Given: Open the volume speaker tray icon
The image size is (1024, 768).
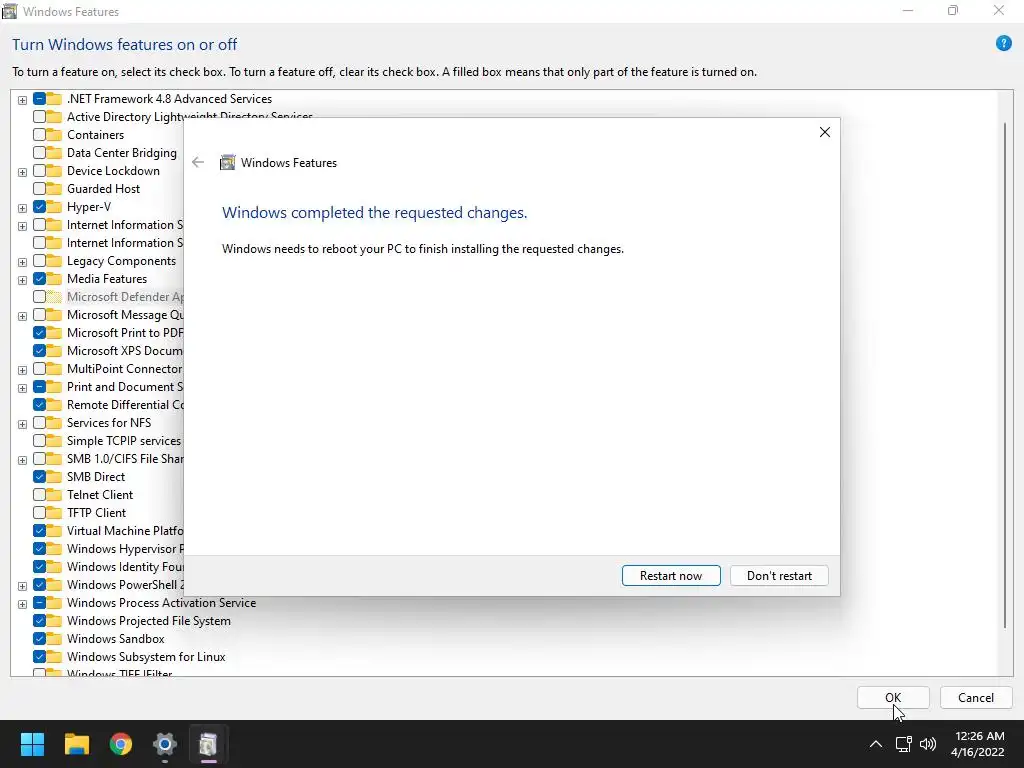Looking at the screenshot, I should [927, 744].
